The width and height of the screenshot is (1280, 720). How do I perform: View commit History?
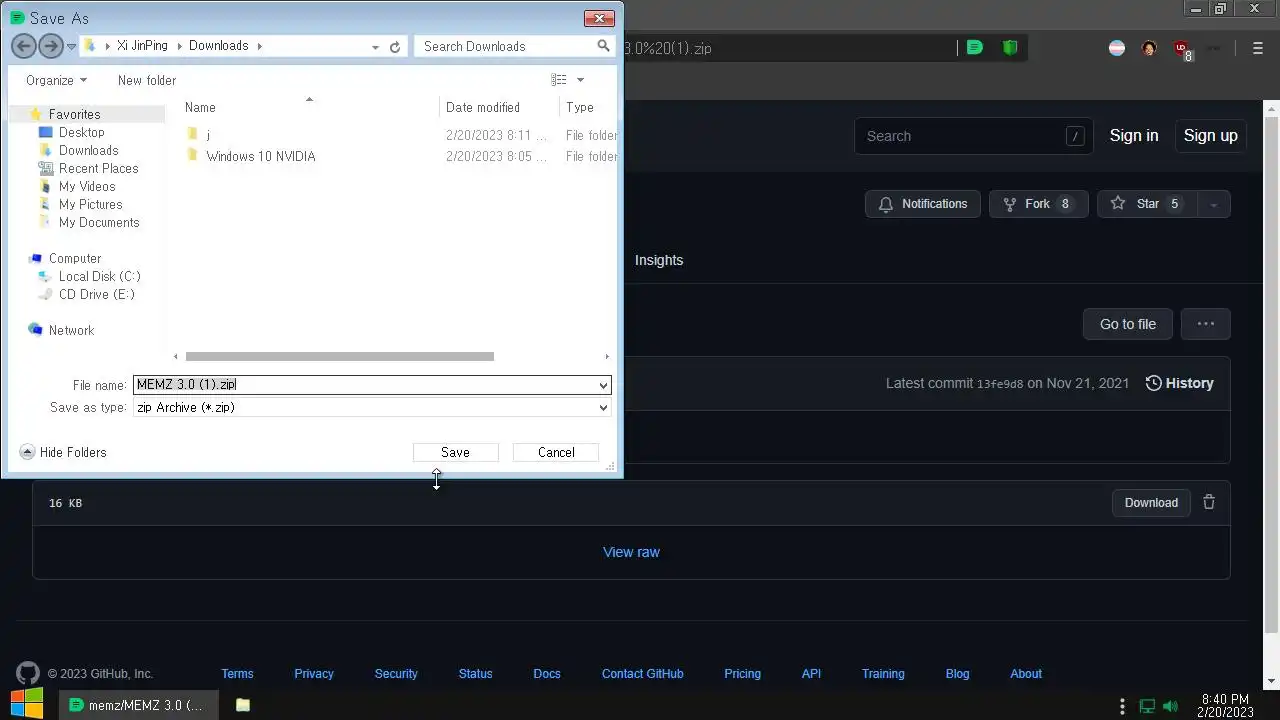[1179, 383]
